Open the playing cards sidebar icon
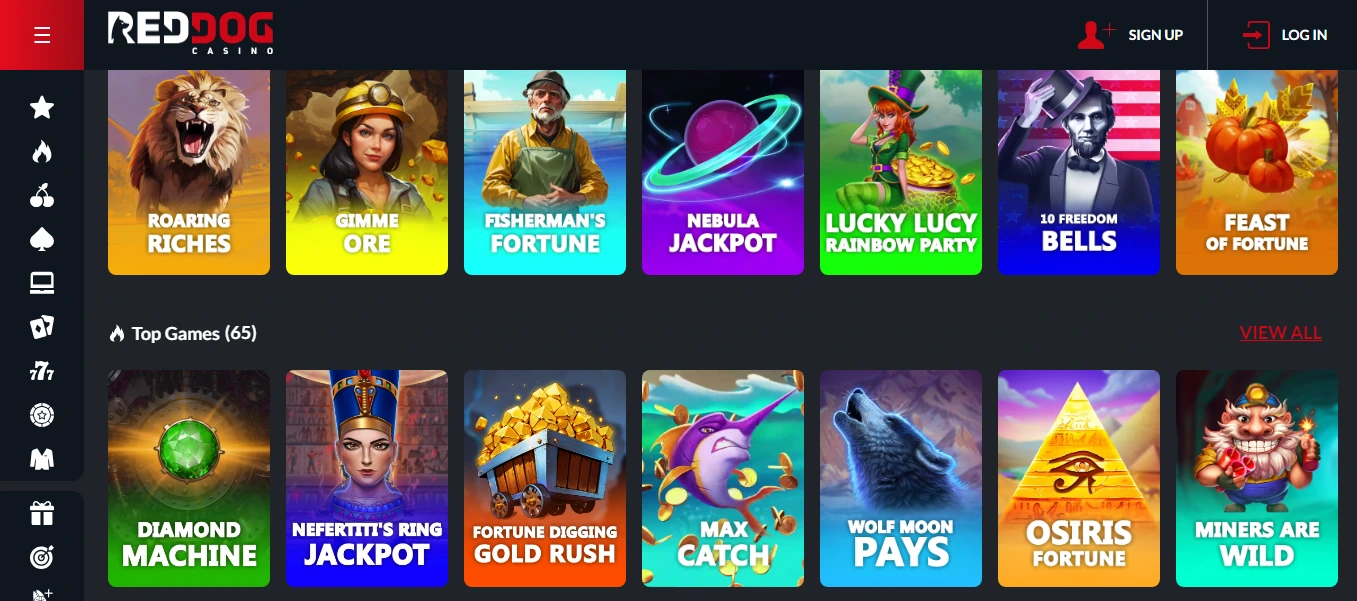1357x601 pixels. (42, 327)
